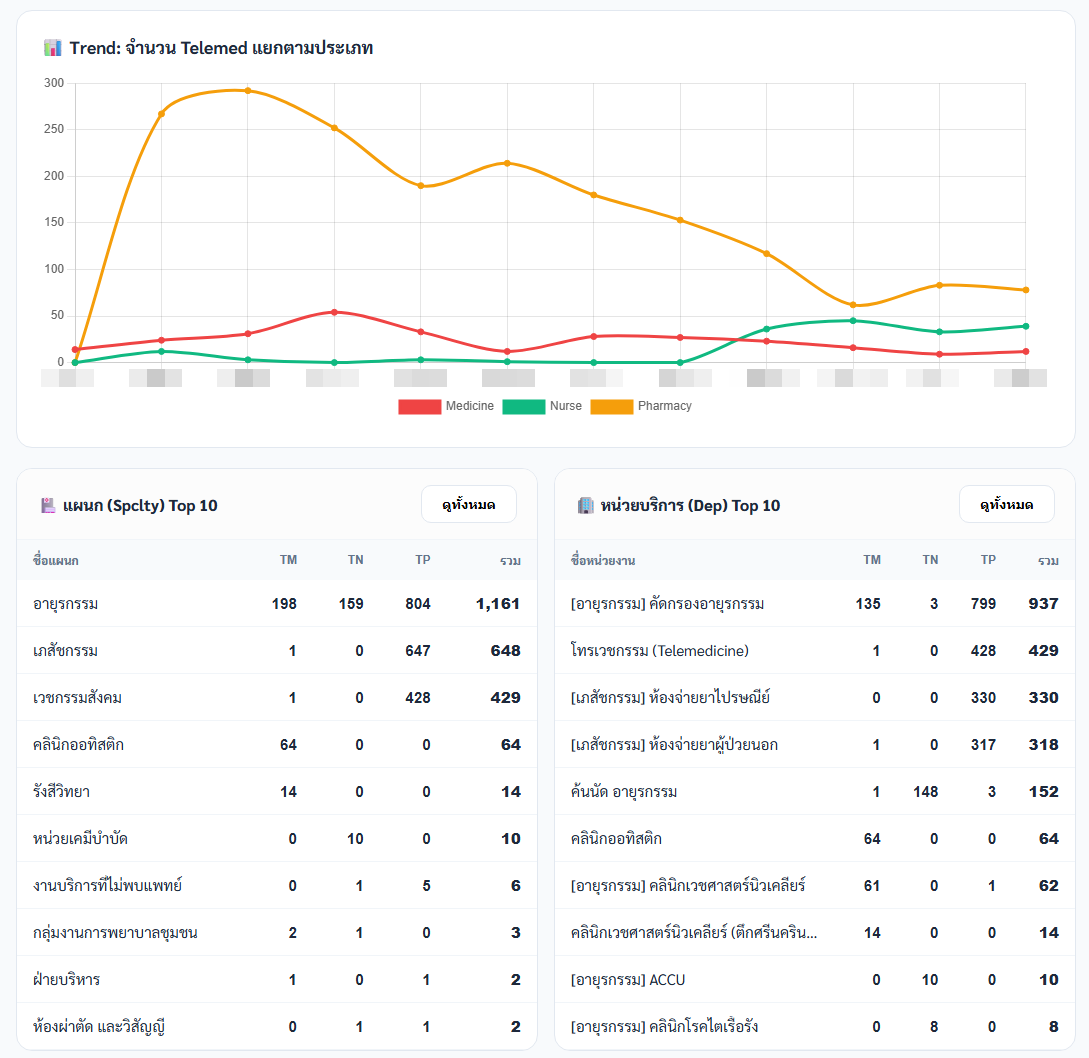
Task: Select the อายุรกรรม row in the Spclty table
Action: pyautogui.click(x=276, y=604)
